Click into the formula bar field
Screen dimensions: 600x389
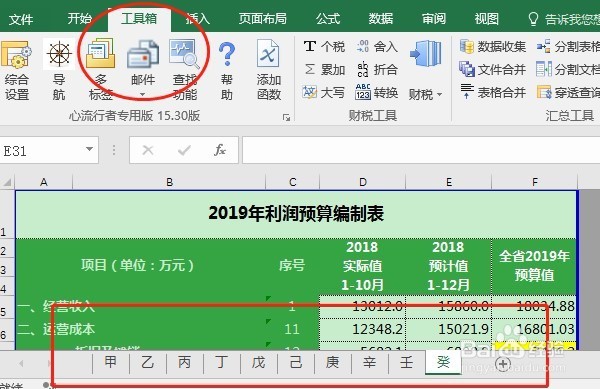point(421,150)
